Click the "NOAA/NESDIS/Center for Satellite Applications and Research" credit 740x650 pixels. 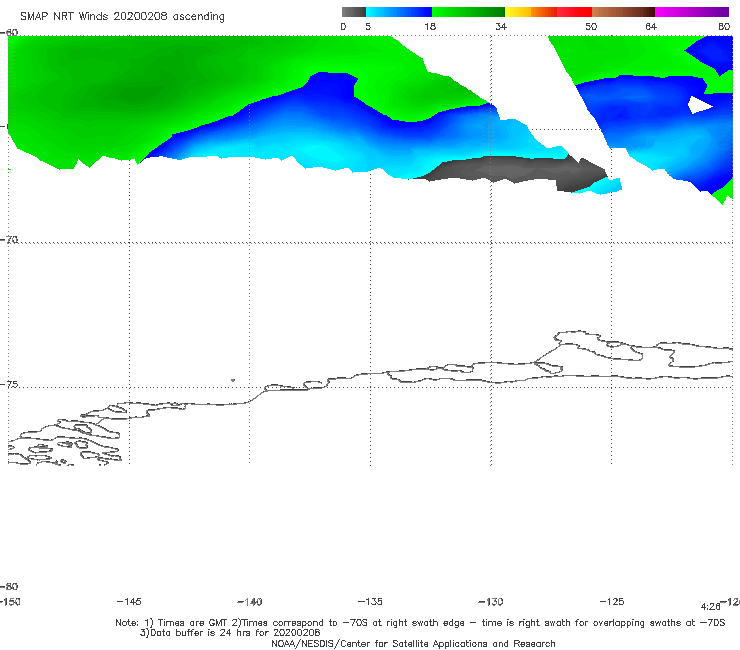click(413, 644)
